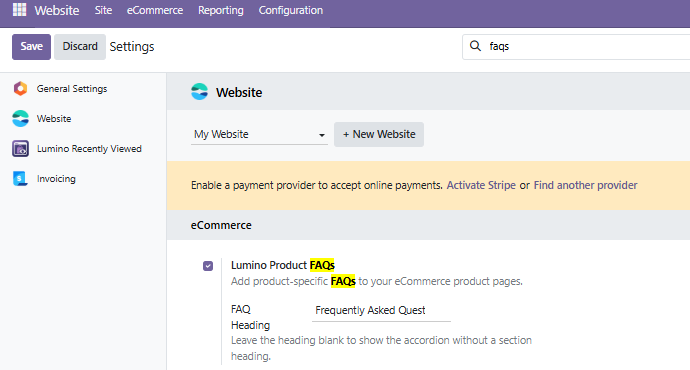Select Invoicing label in the sidebar
This screenshot has width=690, height=370.
click(56, 179)
